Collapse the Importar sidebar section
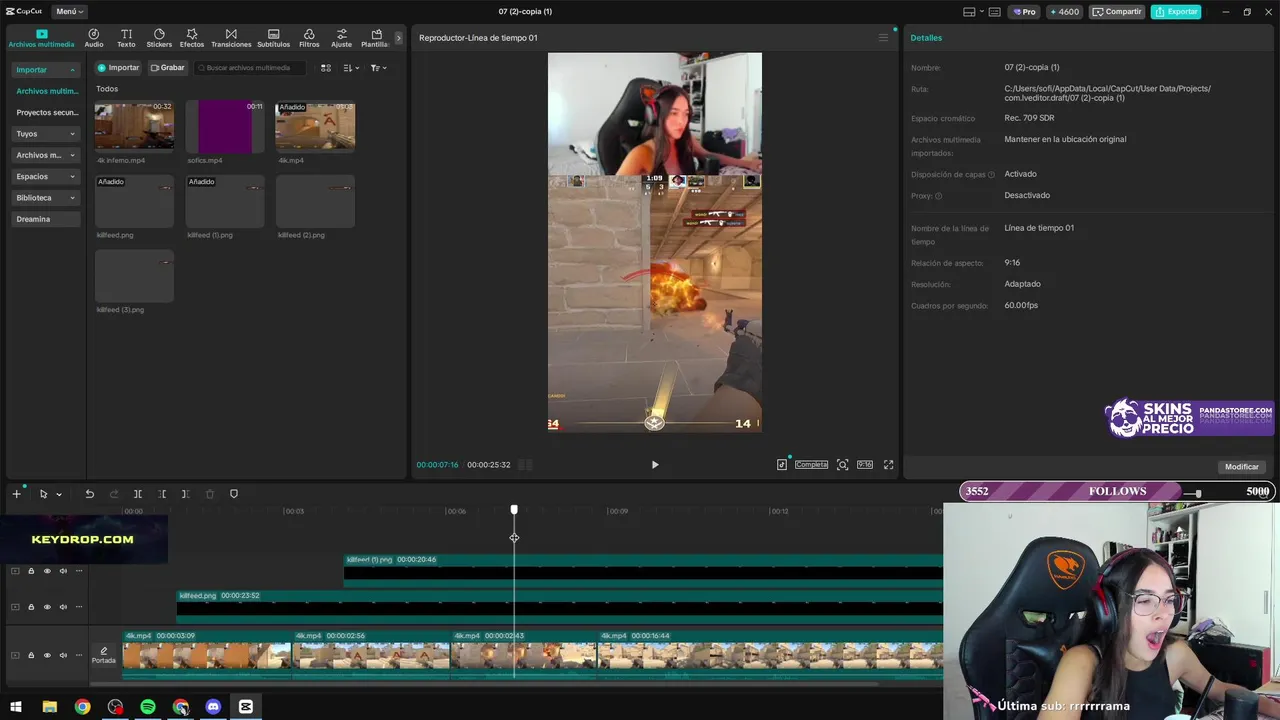 click(46, 70)
